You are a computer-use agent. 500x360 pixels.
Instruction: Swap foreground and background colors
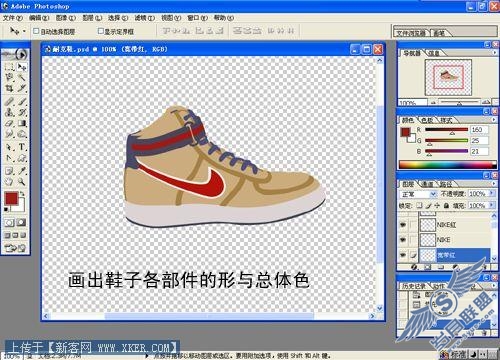point(22,193)
